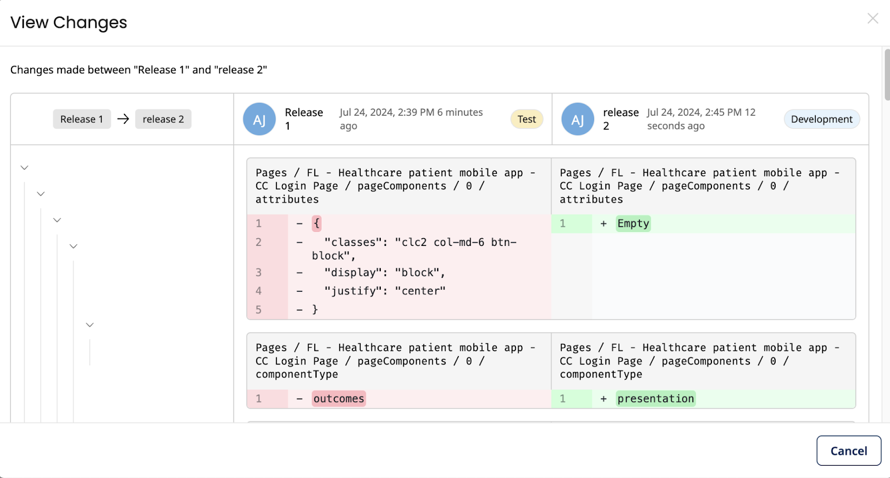Click the yellow Test environment badge
890x478 pixels.
tap(526, 119)
